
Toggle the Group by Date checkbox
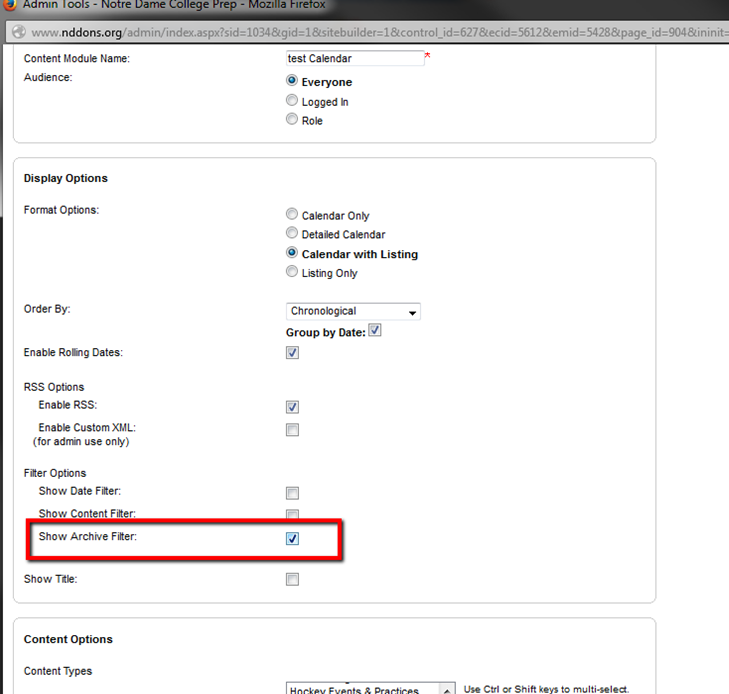tap(375, 330)
